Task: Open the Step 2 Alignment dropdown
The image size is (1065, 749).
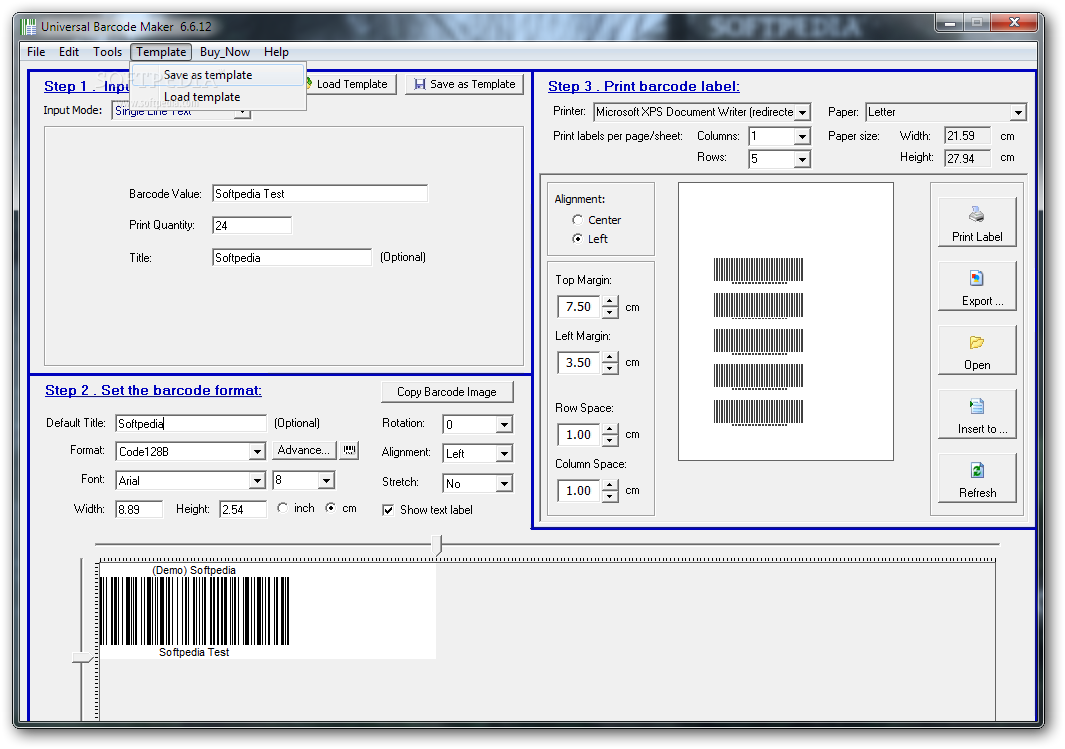Action: [503, 454]
